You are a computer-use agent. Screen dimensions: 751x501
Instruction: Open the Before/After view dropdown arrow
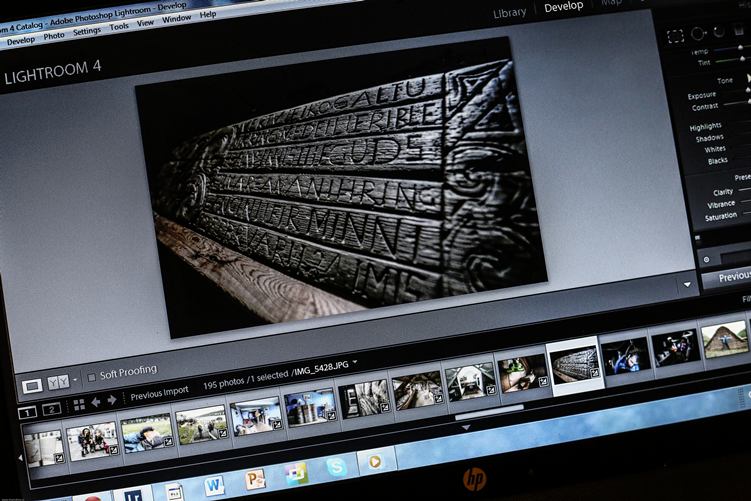[x=75, y=380]
